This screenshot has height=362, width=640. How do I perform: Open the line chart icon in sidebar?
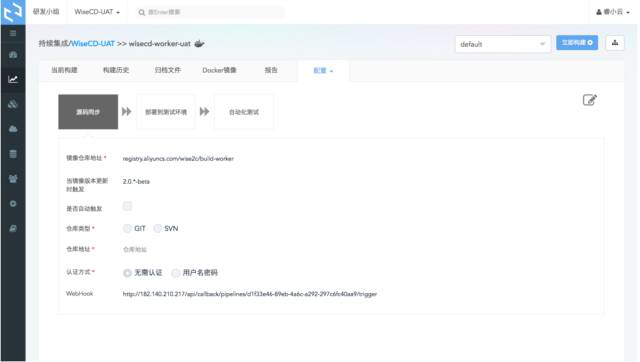(13, 79)
